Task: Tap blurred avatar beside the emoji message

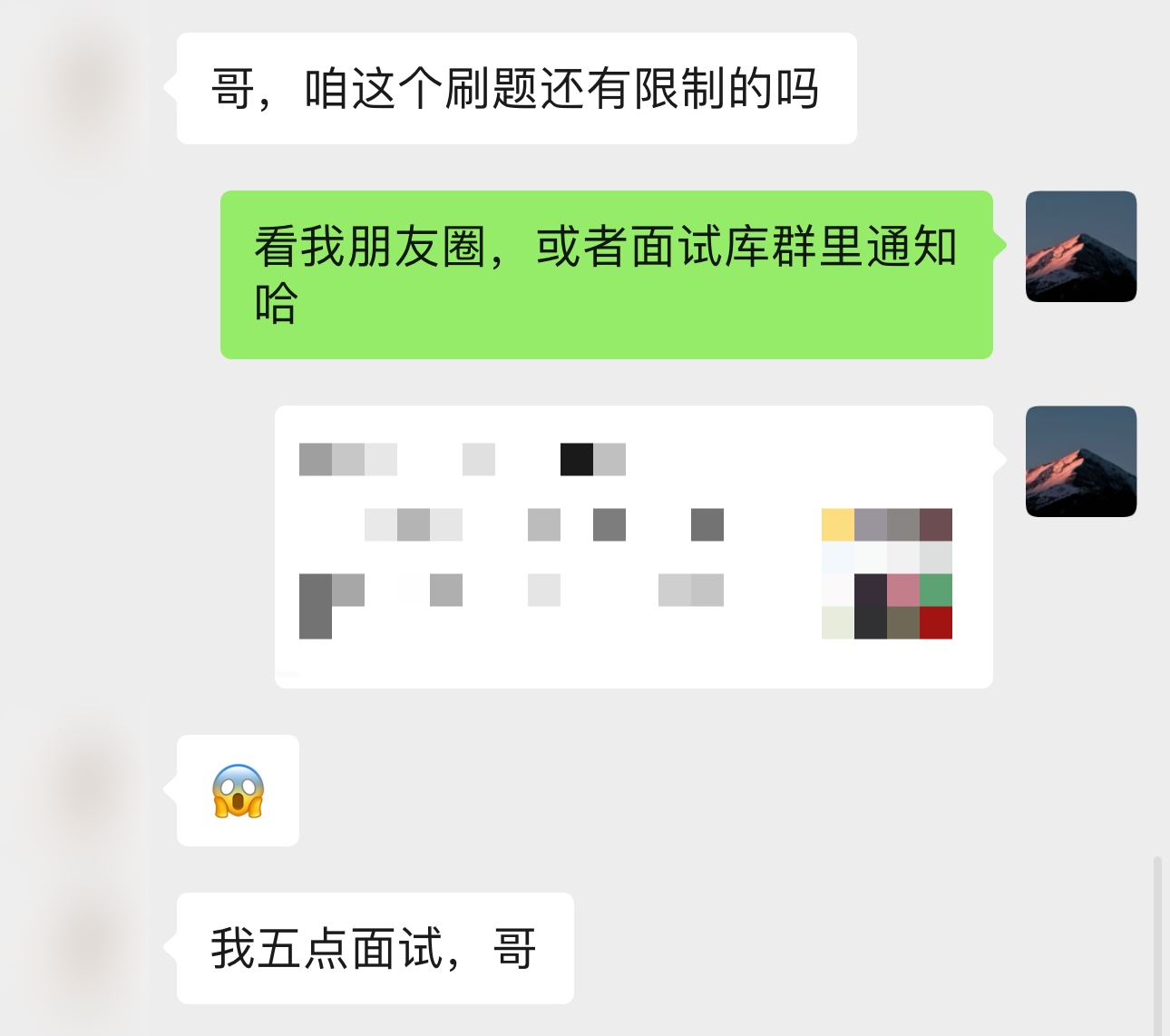Action: point(89,790)
